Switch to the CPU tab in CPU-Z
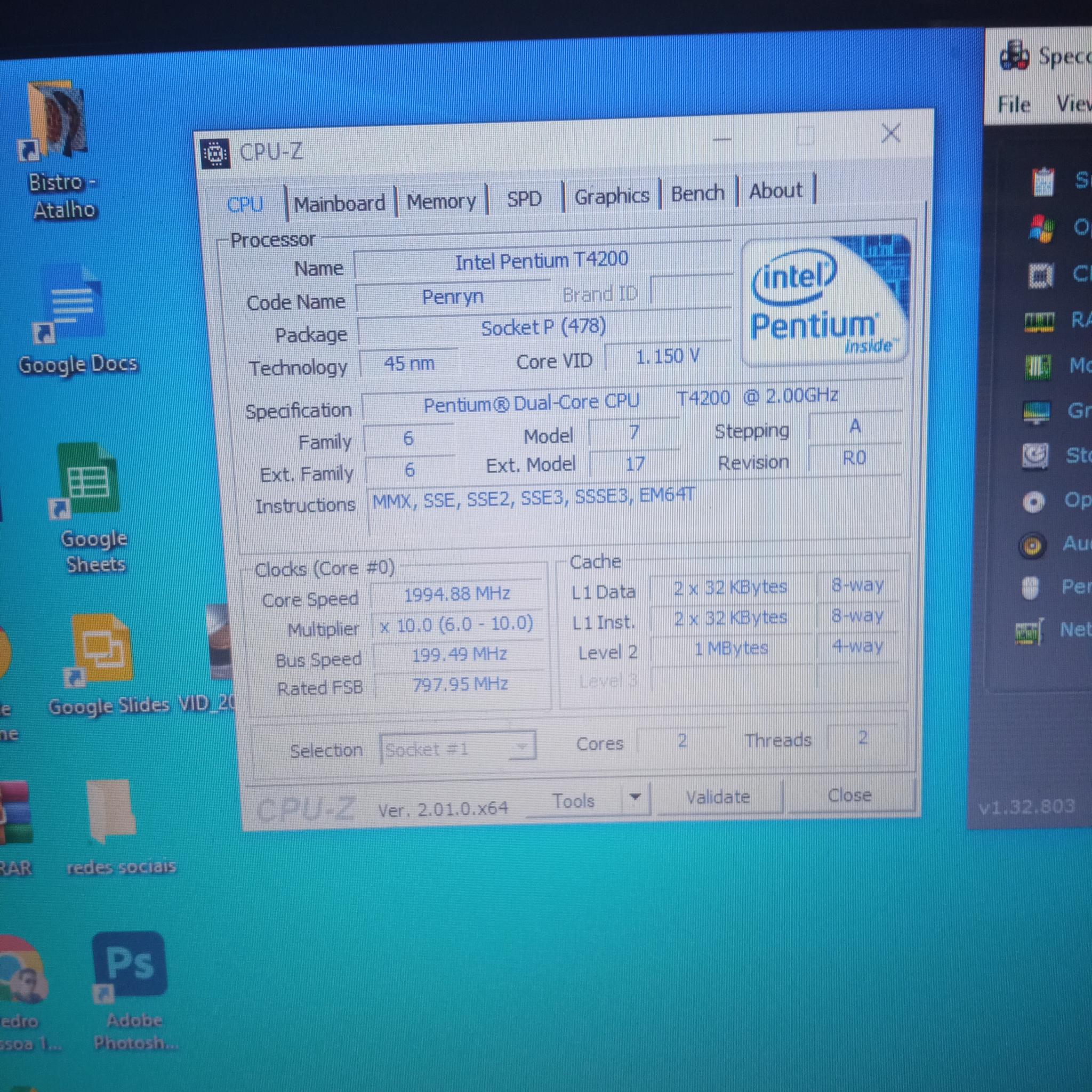Screen dimensions: 1092x1092 click(245, 204)
